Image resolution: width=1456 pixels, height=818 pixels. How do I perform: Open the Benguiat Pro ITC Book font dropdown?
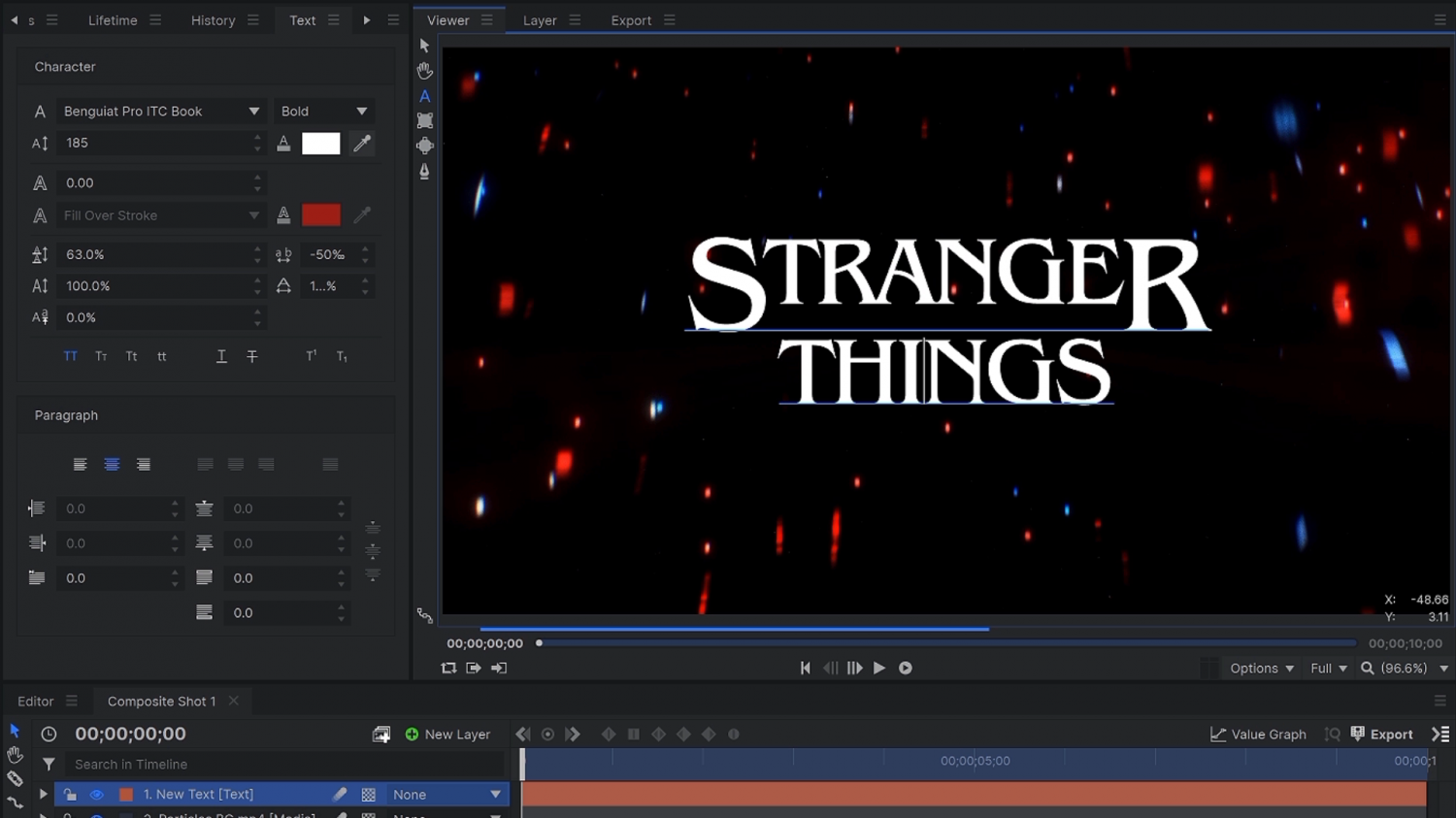161,112
